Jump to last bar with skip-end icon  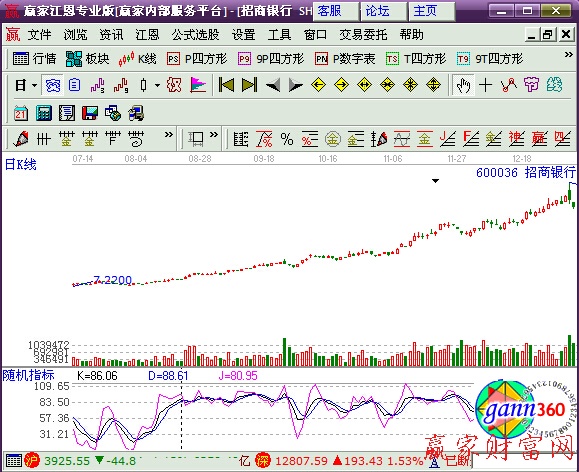coord(249,85)
